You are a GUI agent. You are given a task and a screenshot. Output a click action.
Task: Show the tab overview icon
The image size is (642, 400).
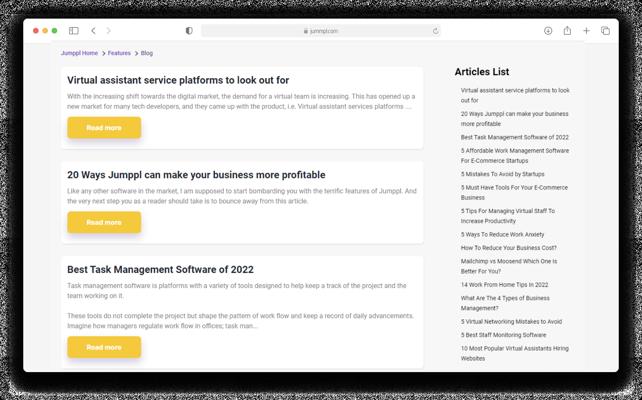[x=605, y=31]
